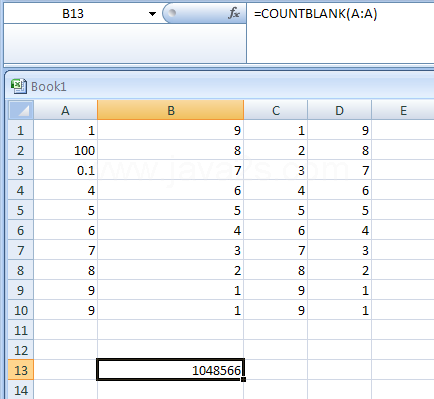Click the Name Box showing B13
Image resolution: width=434 pixels, height=399 pixels.
(73, 14)
